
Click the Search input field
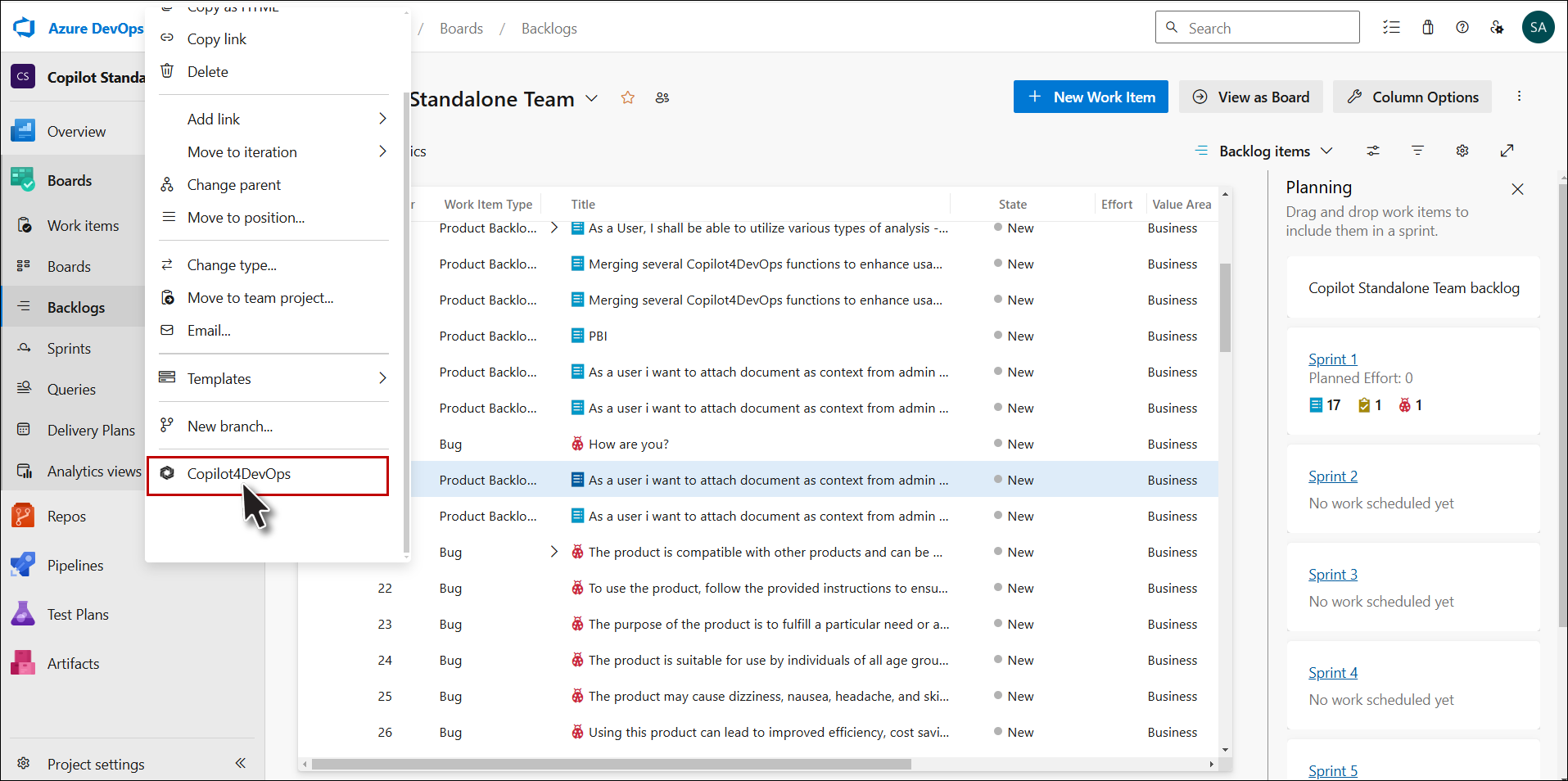1258,27
